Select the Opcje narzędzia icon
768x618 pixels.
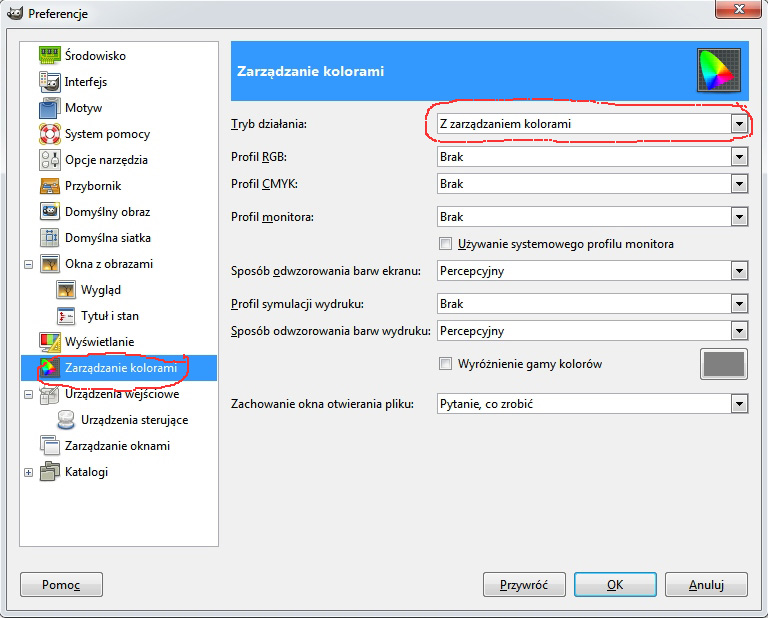[50, 160]
